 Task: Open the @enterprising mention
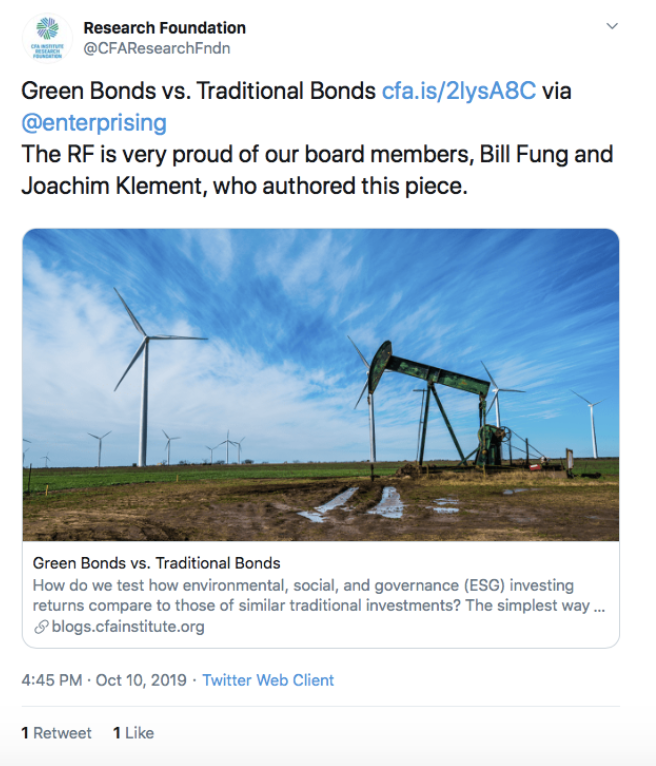94,123
